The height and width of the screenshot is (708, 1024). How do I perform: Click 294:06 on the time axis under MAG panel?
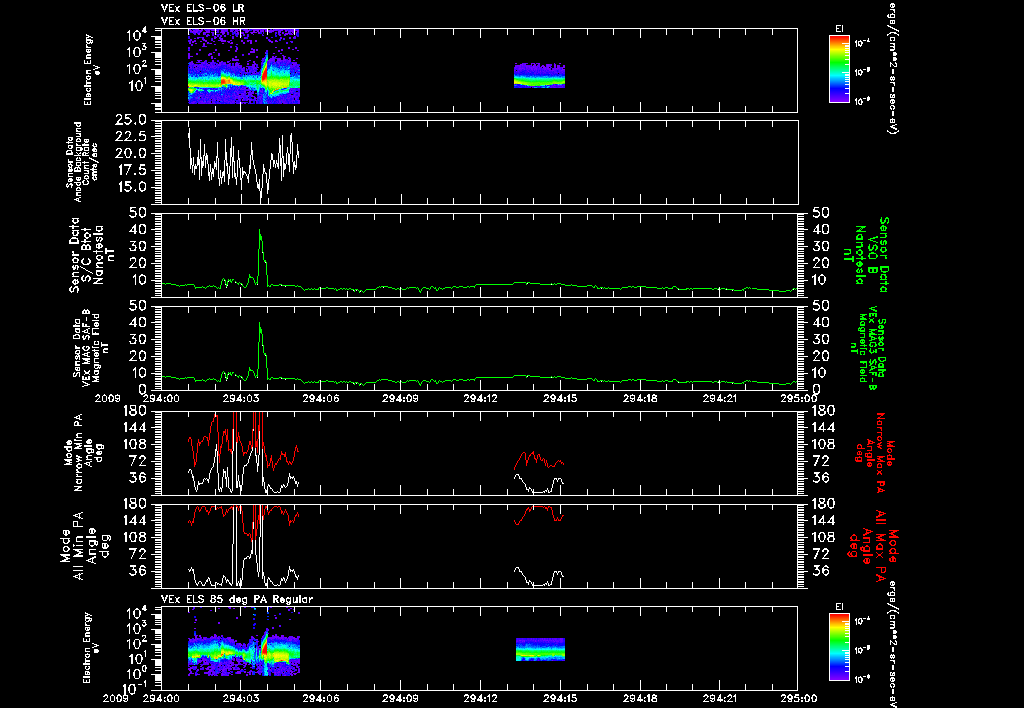pos(321,398)
